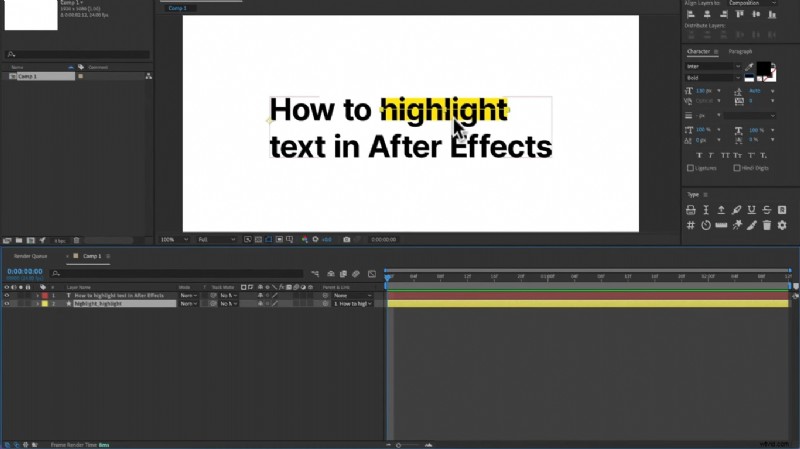Apply Faux Bold text style
The height and width of the screenshot is (449, 800).
tap(699, 156)
